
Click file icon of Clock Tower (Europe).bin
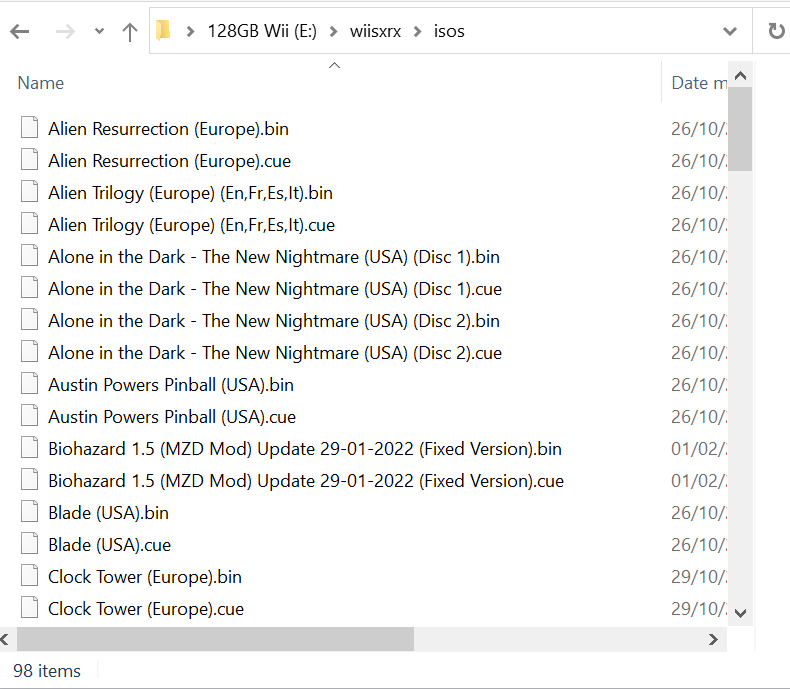[x=29, y=575]
